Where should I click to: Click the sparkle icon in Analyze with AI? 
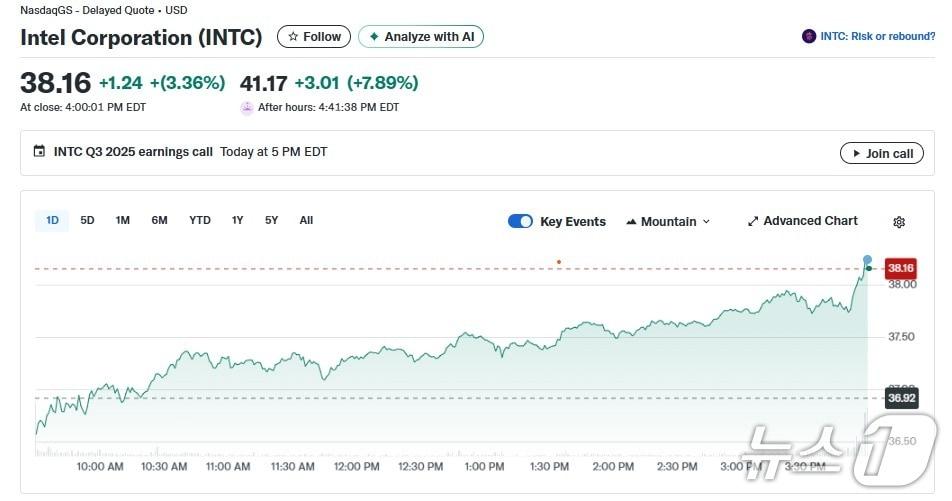click(374, 37)
